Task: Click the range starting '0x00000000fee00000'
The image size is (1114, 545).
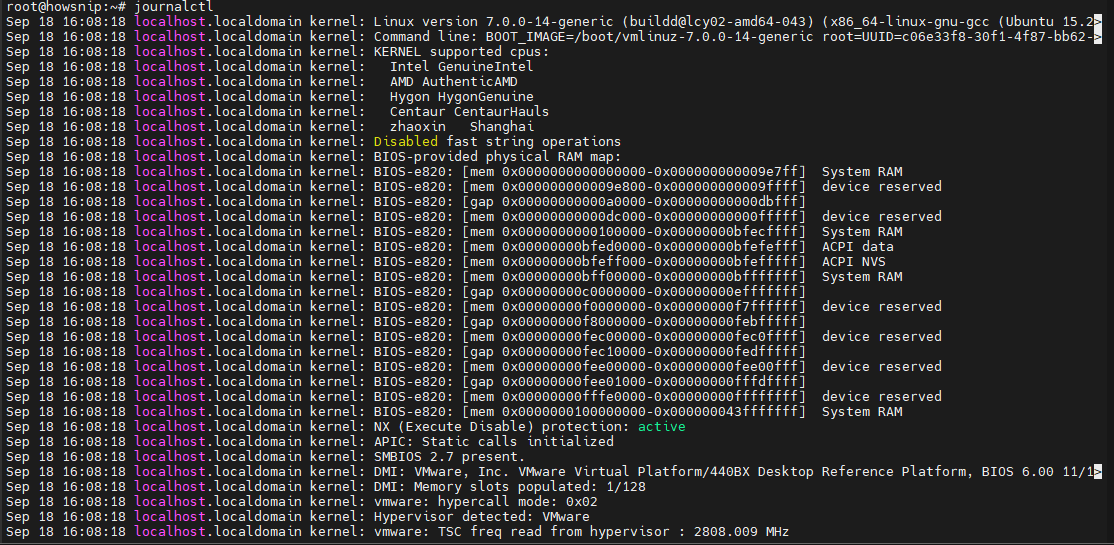Action: click(634, 367)
